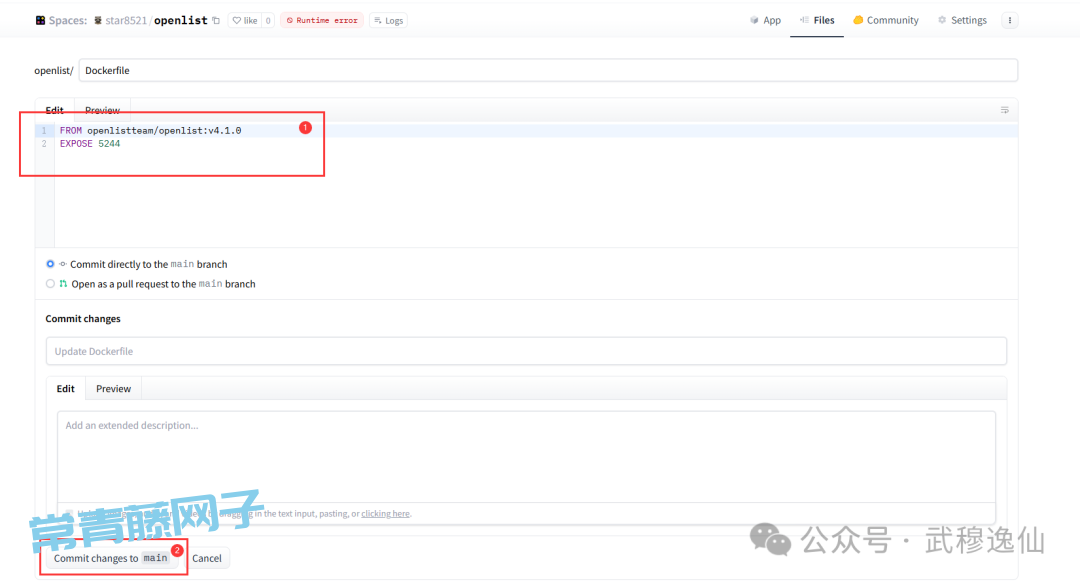Select Open as a pull request option

[x=51, y=284]
